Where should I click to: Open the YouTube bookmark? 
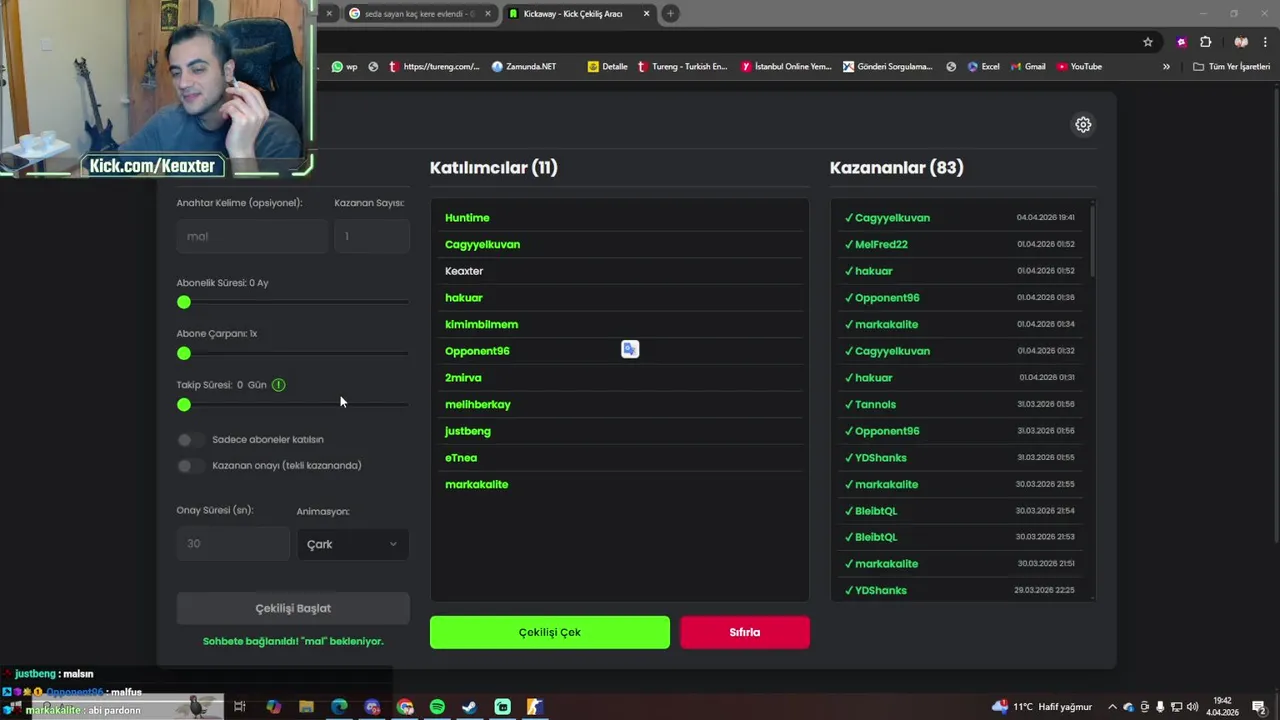coord(1080,67)
